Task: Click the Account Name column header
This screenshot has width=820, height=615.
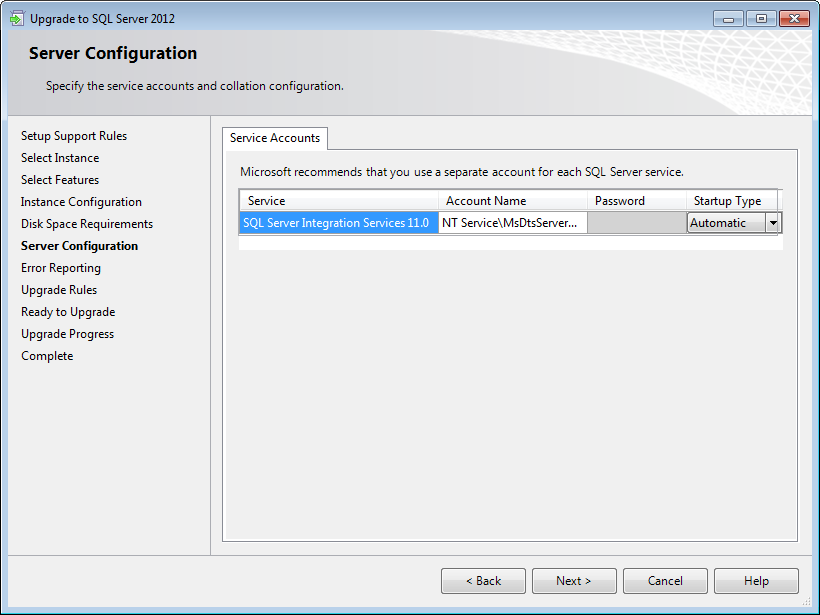Action: (x=512, y=201)
